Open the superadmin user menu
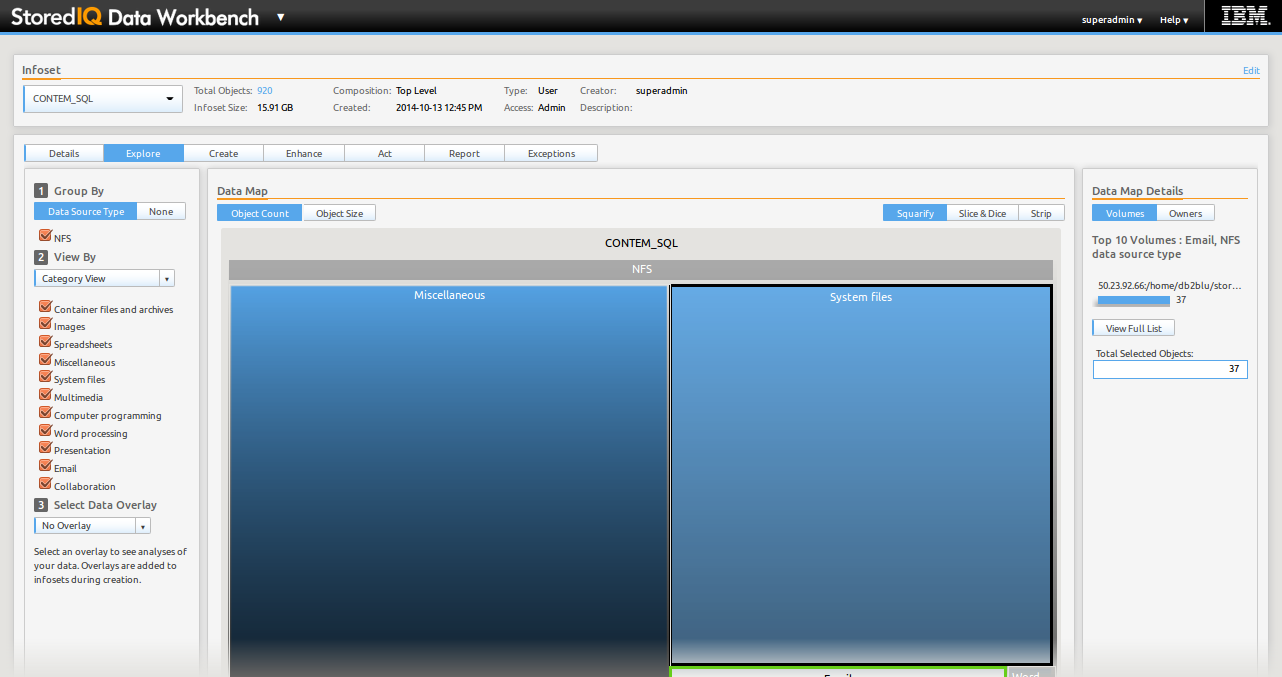 pyautogui.click(x=1112, y=20)
